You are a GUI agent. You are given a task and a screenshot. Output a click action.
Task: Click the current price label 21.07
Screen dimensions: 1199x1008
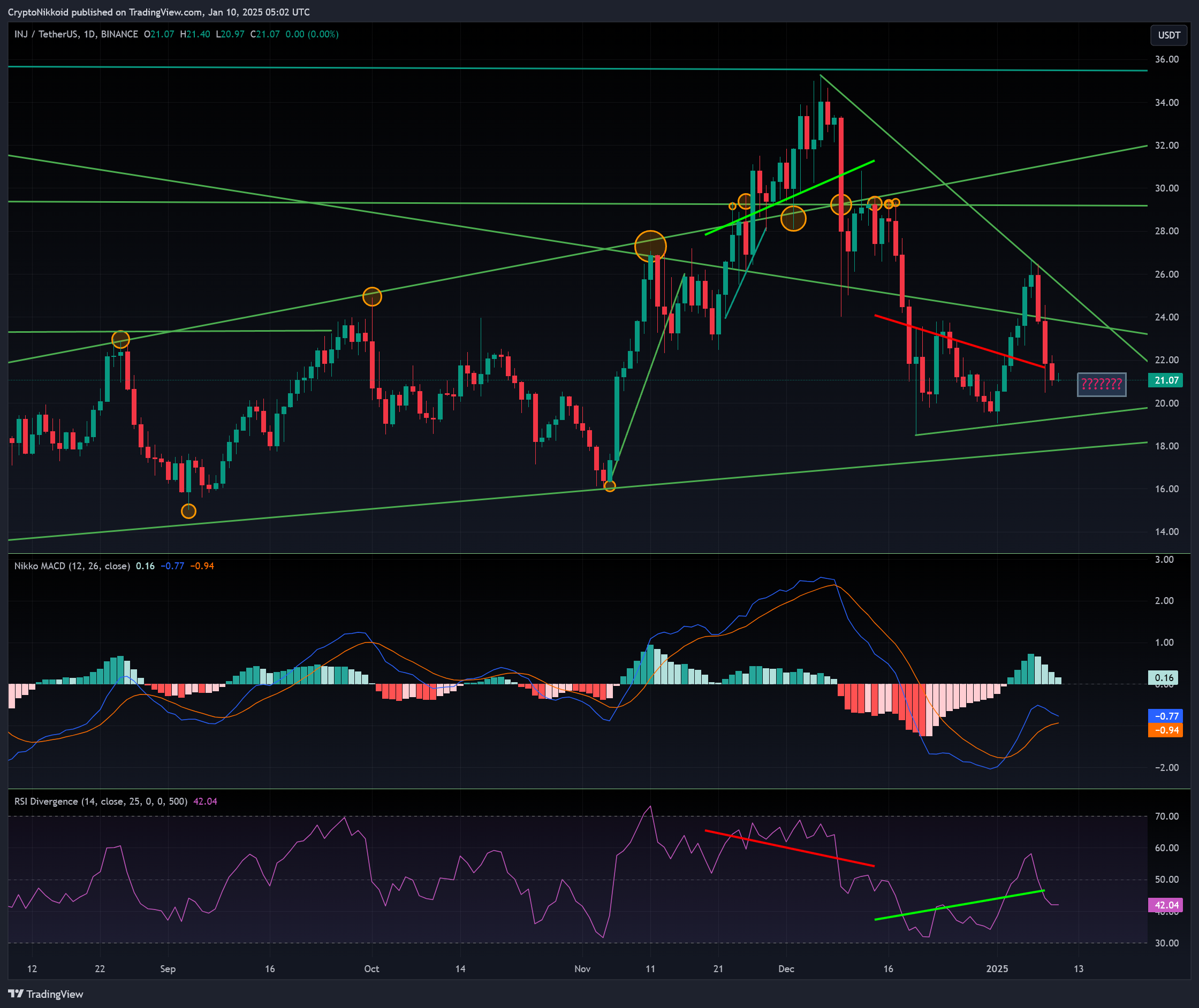click(1166, 380)
